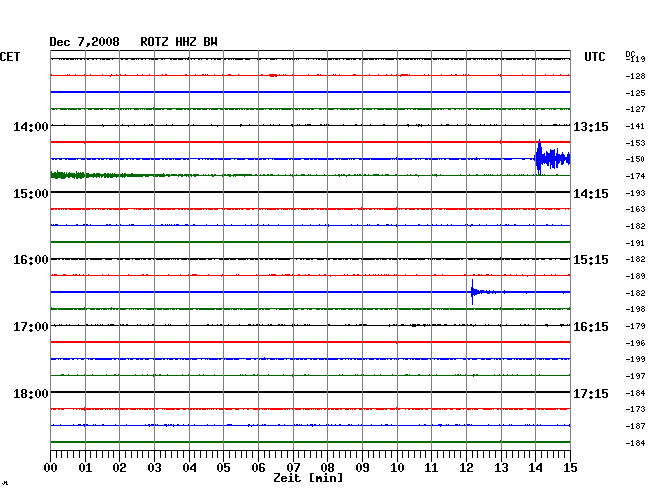Click the DC offset value "-191"
This screenshot has height=494, width=650.
pyautogui.click(x=635, y=243)
